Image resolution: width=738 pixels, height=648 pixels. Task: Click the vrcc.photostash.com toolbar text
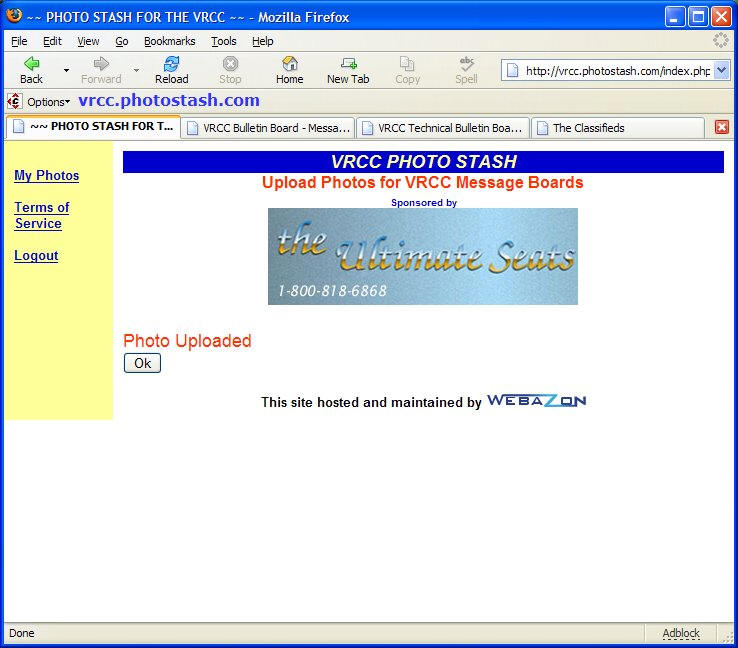169,100
